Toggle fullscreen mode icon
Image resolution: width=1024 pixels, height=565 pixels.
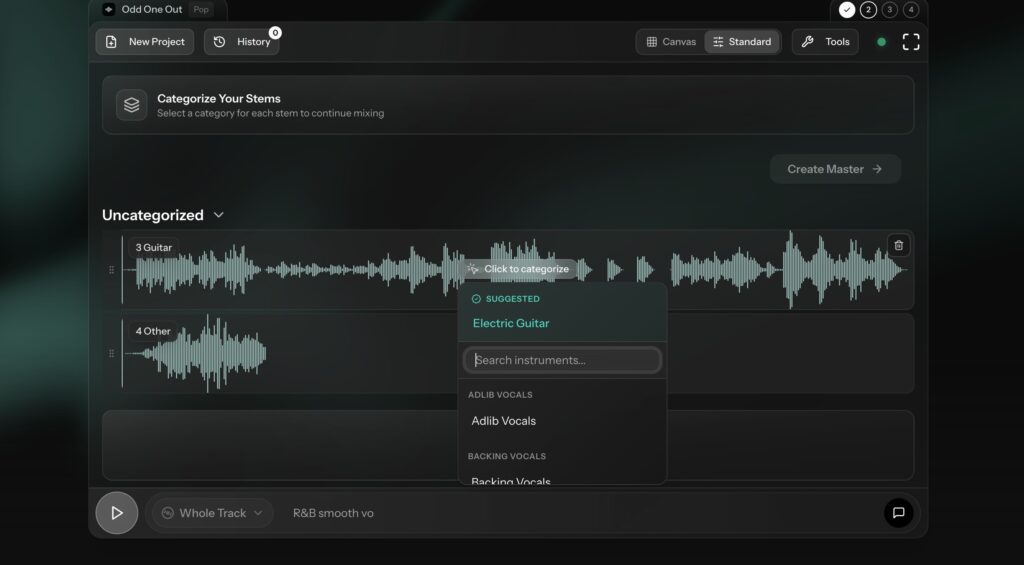911,42
